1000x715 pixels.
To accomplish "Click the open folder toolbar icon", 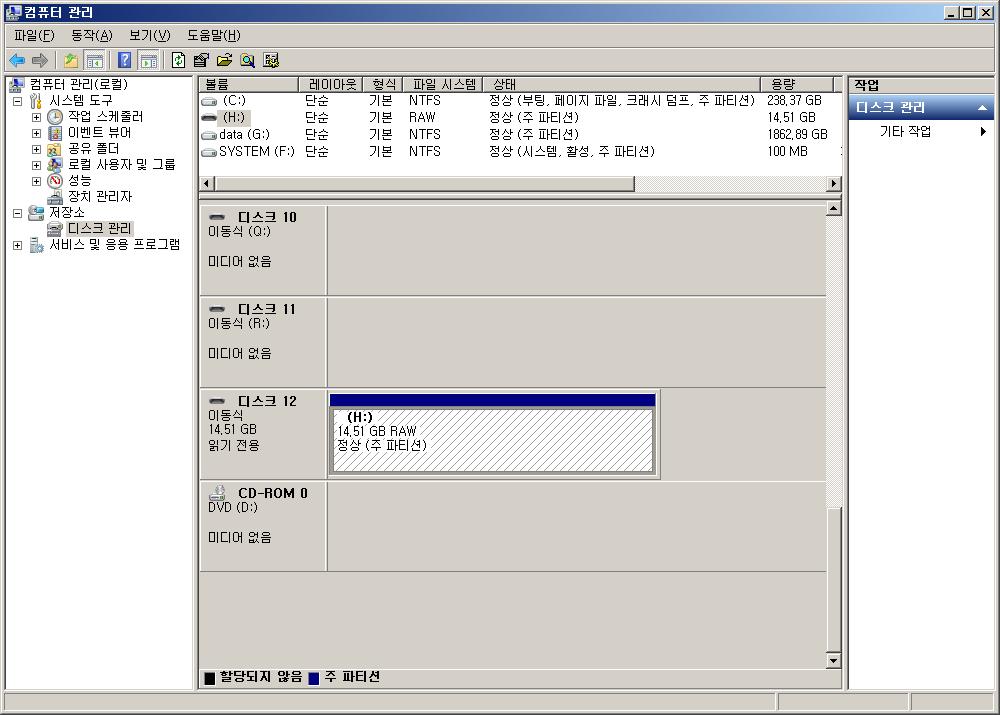I will pos(224,60).
